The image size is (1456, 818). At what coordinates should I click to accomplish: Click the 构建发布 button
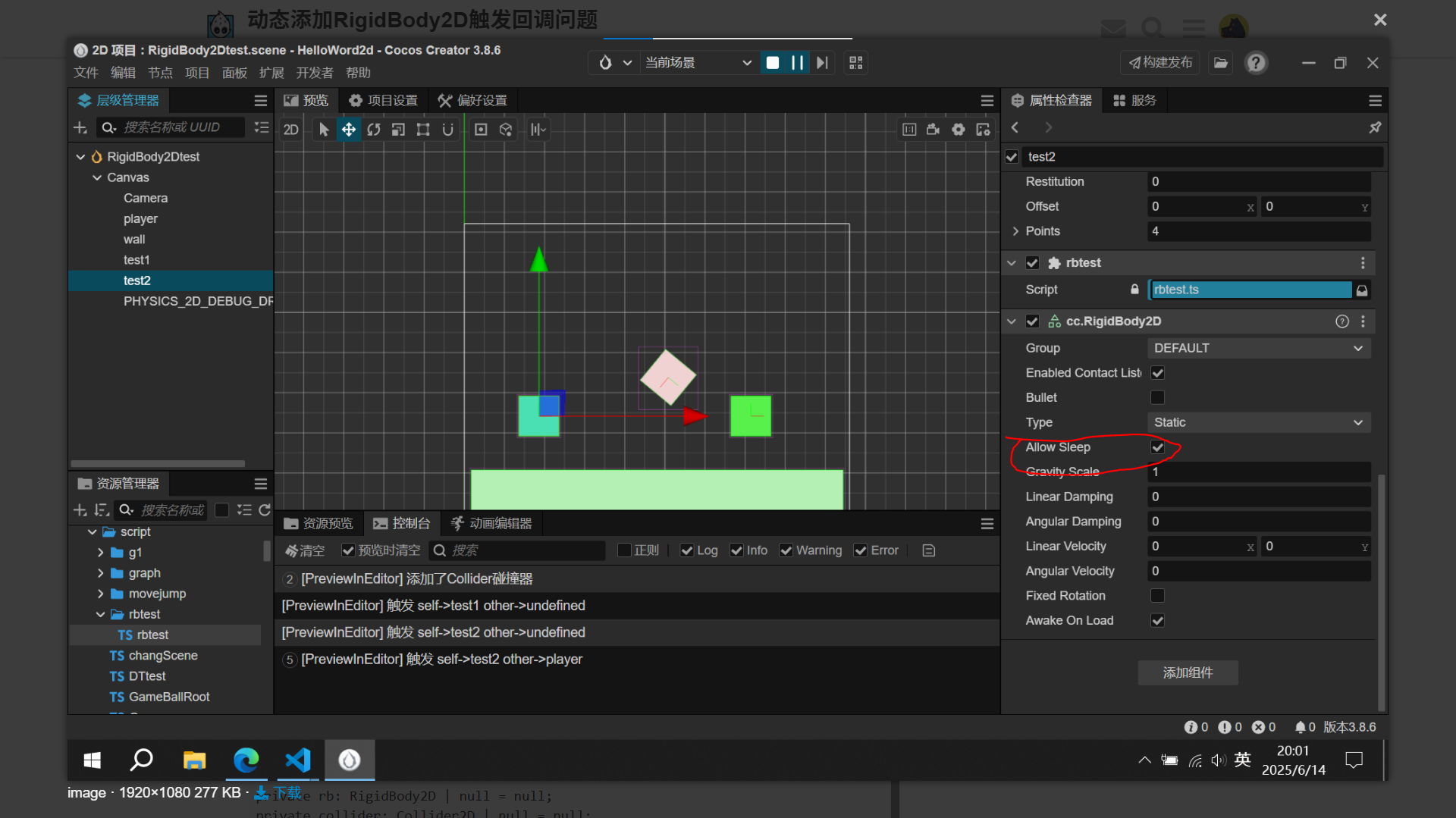pyautogui.click(x=1160, y=63)
